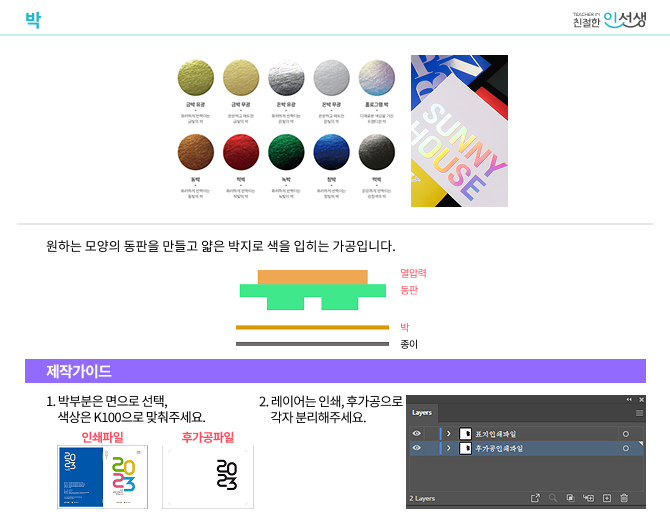Open the Layers panel hamburger menu
Viewport: 670px width, 530px height.
[x=639, y=412]
